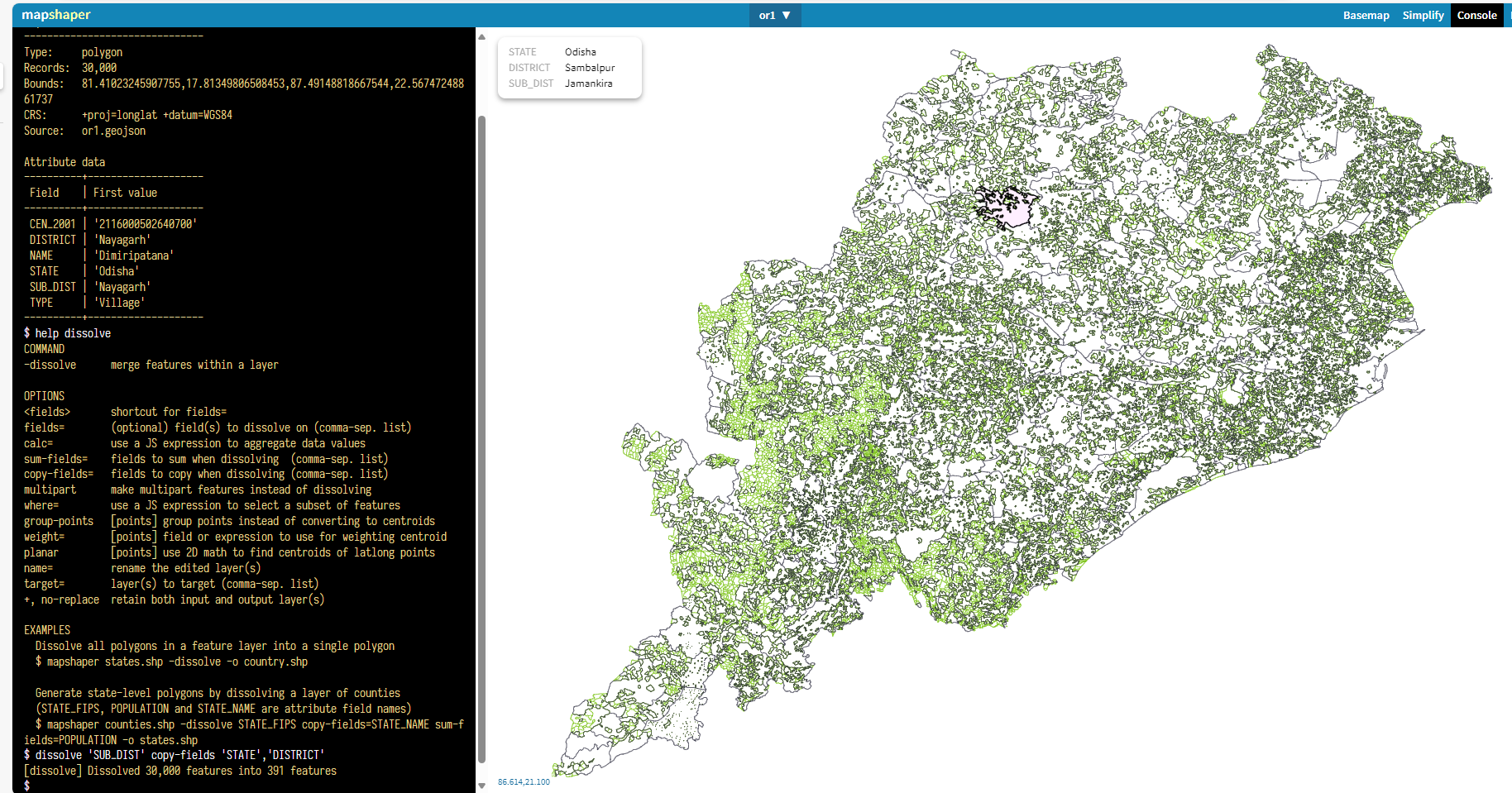1512x793 pixels.
Task: Click the 'copy-fields=' option in help
Action: (x=58, y=474)
